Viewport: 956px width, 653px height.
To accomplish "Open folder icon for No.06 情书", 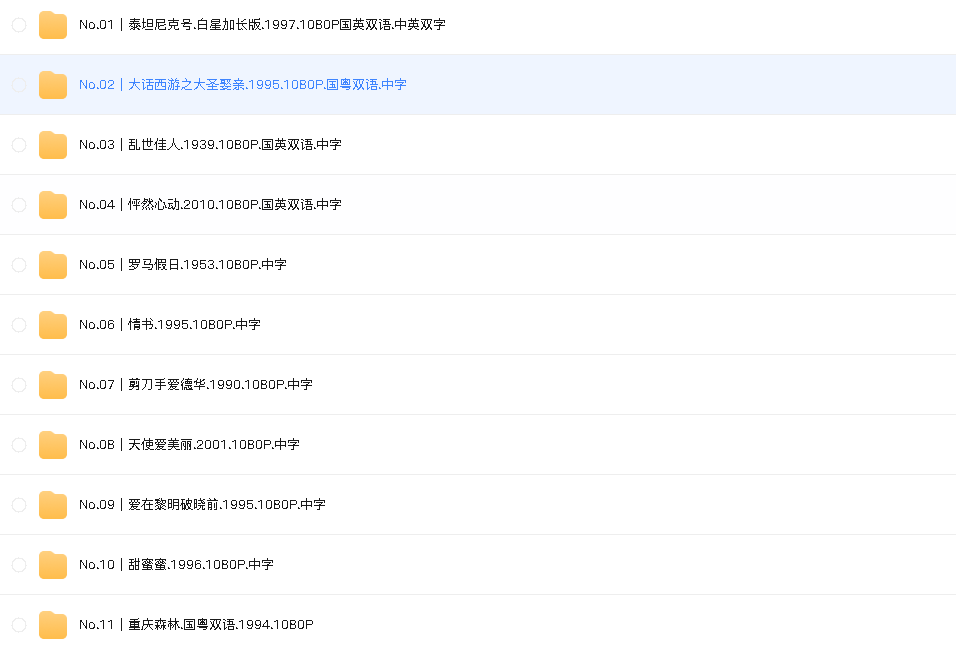I will (53, 325).
